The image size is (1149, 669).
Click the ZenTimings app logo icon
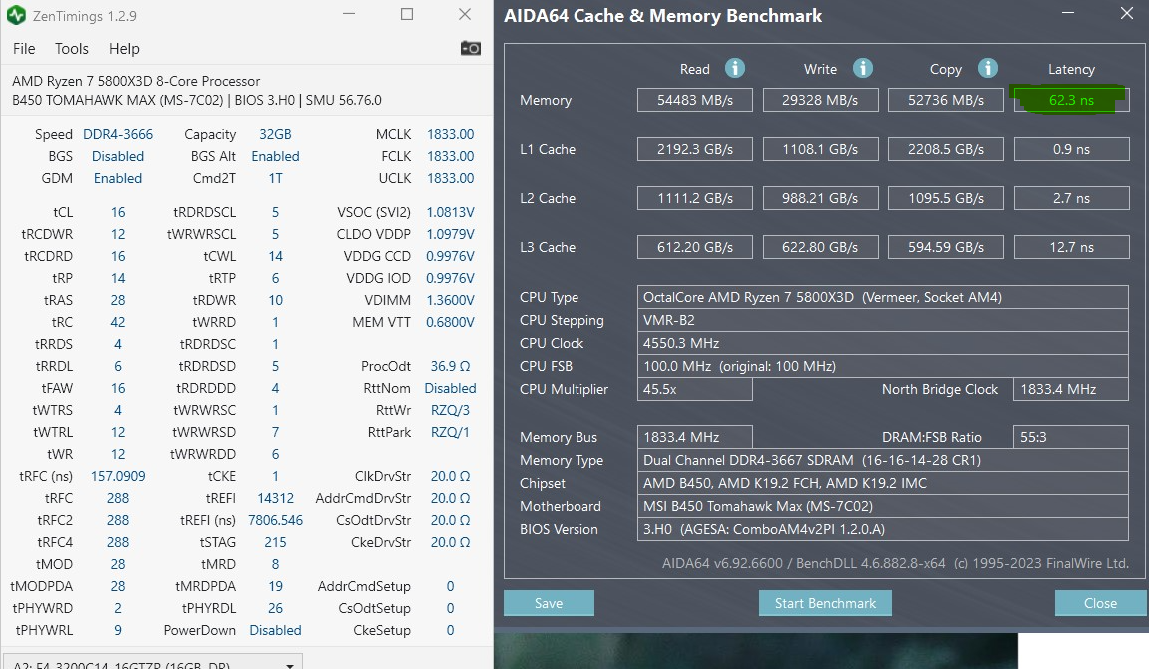point(16,15)
